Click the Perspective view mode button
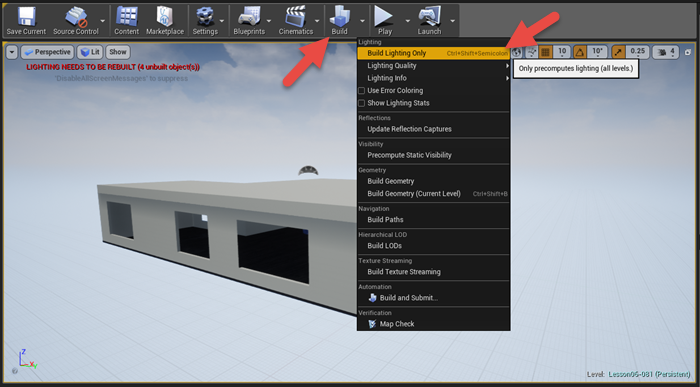 pyautogui.click(x=47, y=52)
